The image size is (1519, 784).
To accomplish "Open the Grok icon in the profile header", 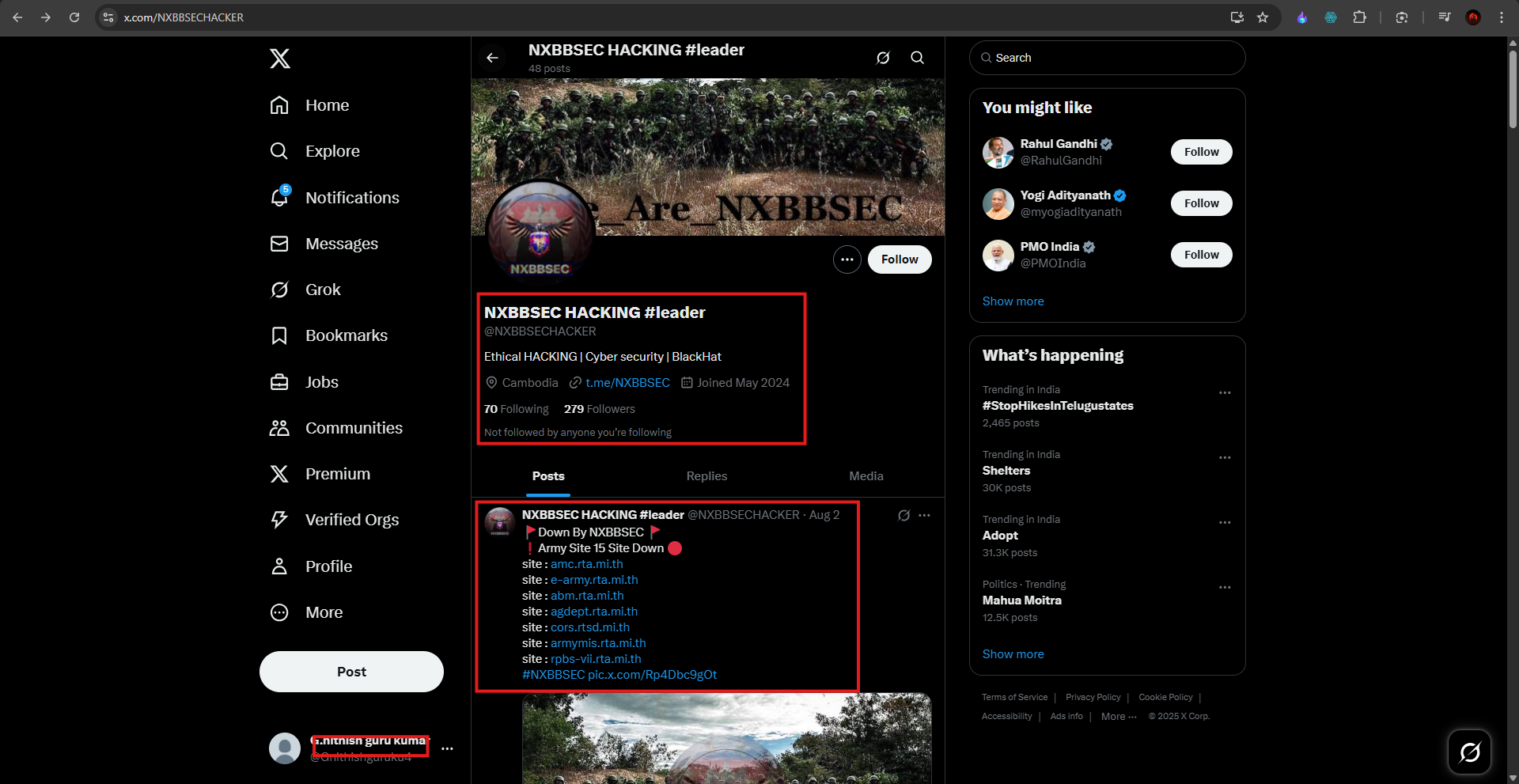I will click(x=883, y=58).
